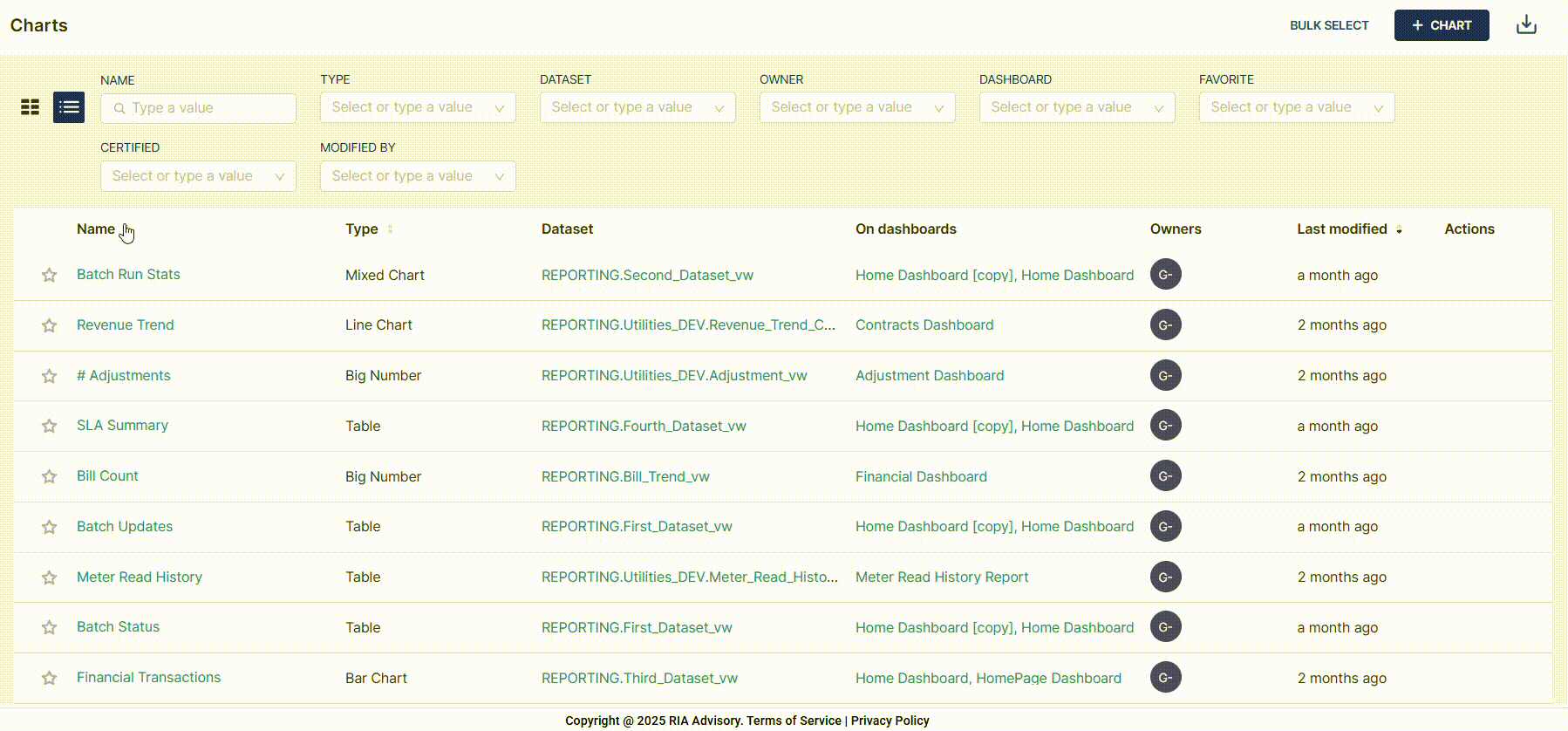The width and height of the screenshot is (1568, 731).
Task: Switch to card grid view
Action: [31, 107]
